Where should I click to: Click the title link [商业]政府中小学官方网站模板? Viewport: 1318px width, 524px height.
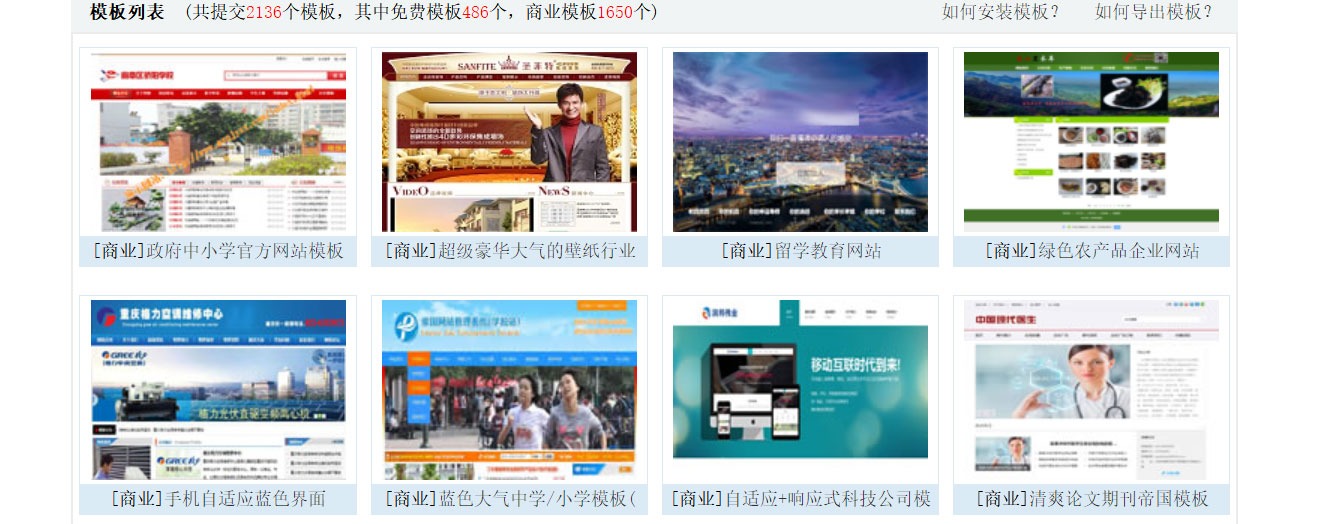pos(218,251)
